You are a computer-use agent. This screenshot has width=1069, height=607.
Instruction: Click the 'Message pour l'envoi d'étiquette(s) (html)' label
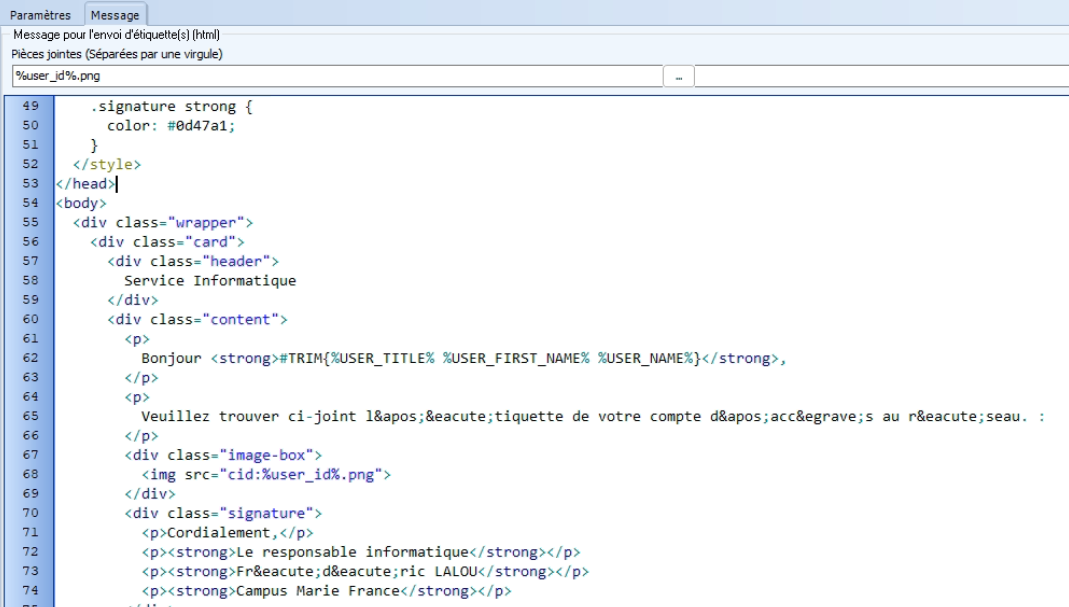click(117, 35)
